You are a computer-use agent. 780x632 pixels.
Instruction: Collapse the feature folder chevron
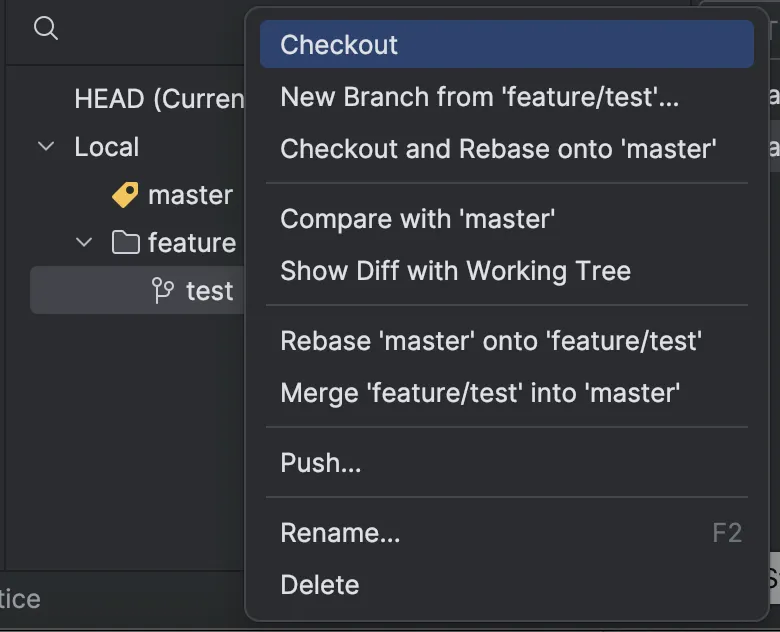click(85, 243)
